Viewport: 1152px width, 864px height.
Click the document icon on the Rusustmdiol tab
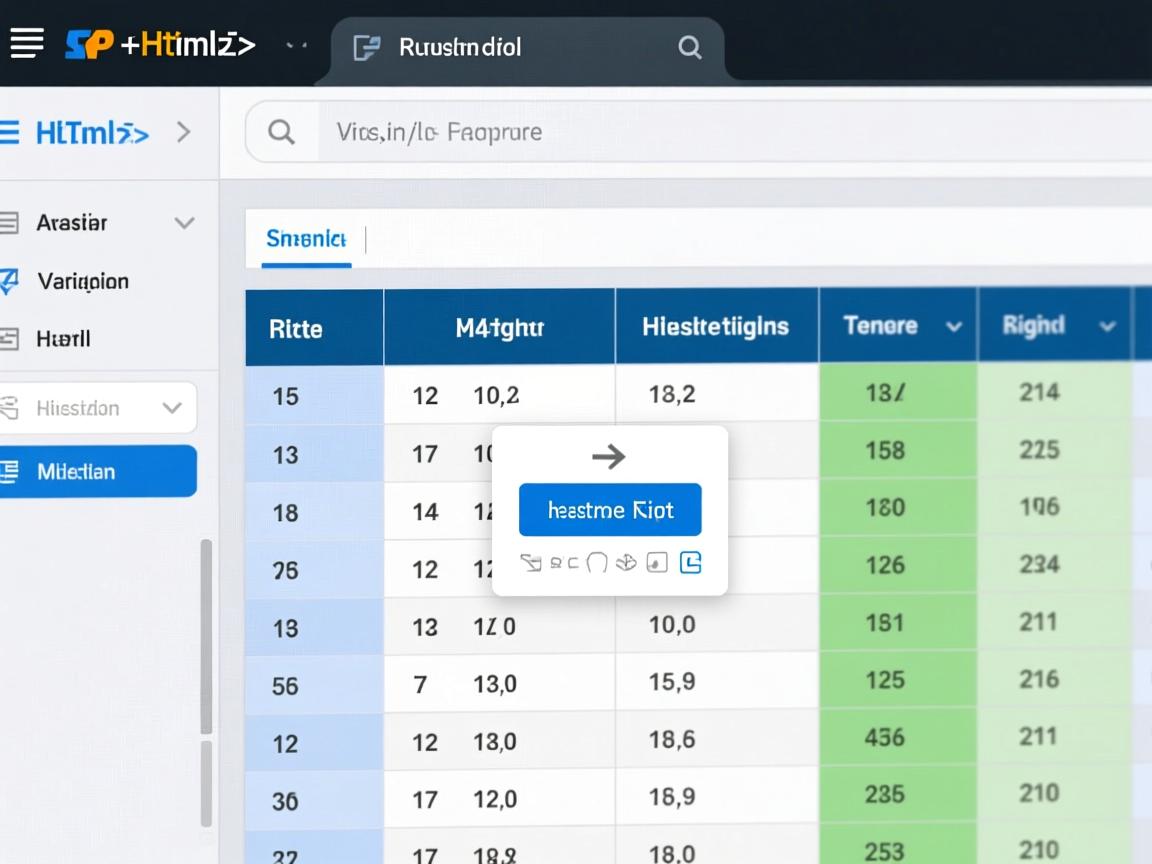point(367,47)
